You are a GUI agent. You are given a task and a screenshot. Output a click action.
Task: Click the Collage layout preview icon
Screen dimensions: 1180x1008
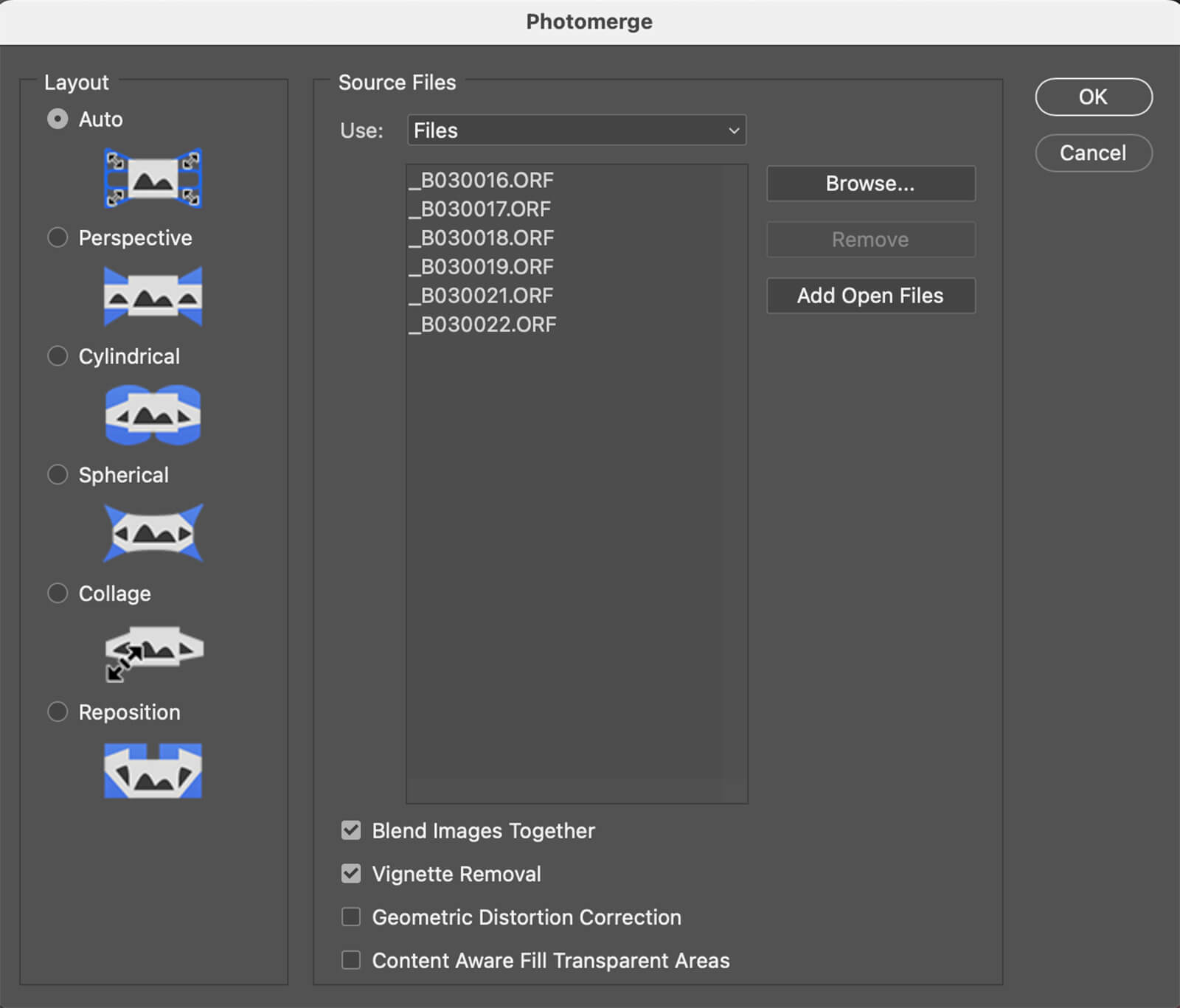(153, 652)
